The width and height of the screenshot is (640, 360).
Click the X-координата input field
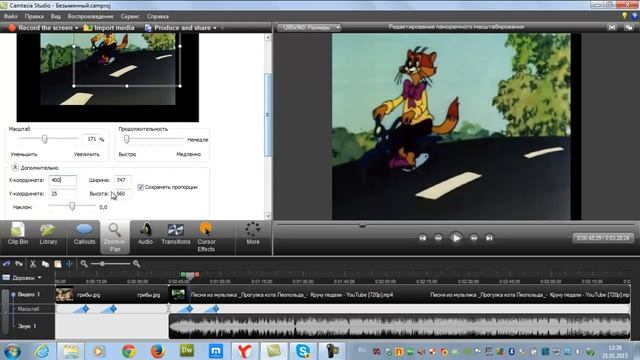(62, 180)
